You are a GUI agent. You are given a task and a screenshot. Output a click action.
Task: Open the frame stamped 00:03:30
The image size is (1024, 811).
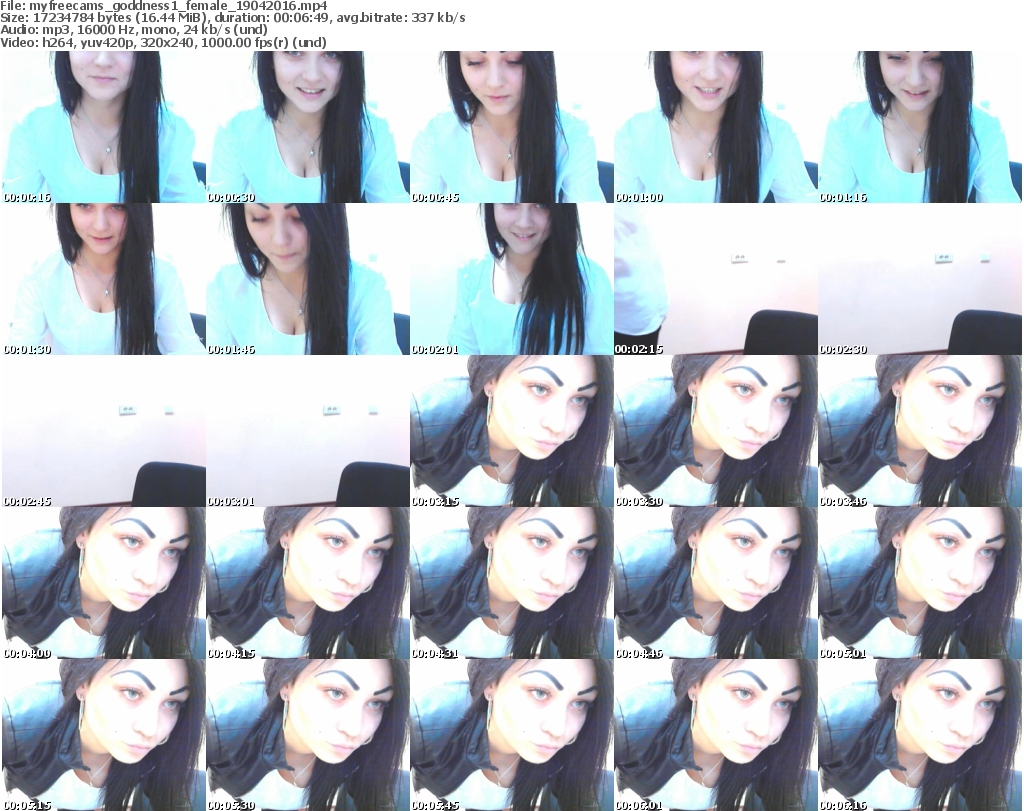coord(716,431)
